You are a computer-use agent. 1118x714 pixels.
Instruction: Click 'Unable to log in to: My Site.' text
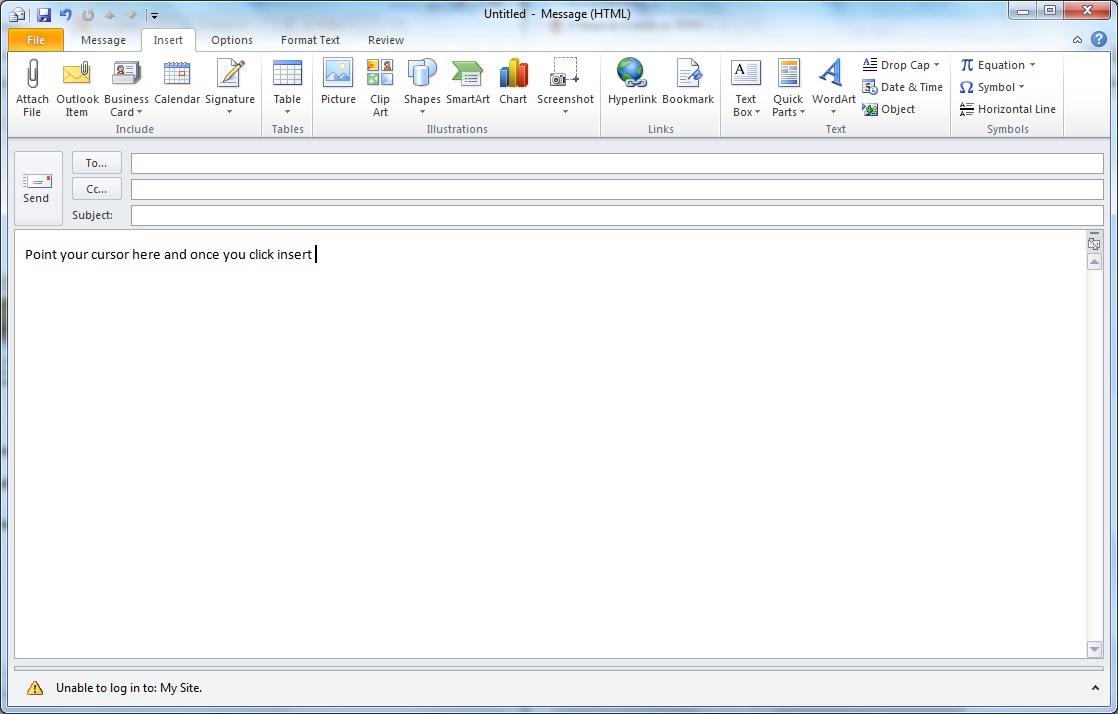click(129, 688)
